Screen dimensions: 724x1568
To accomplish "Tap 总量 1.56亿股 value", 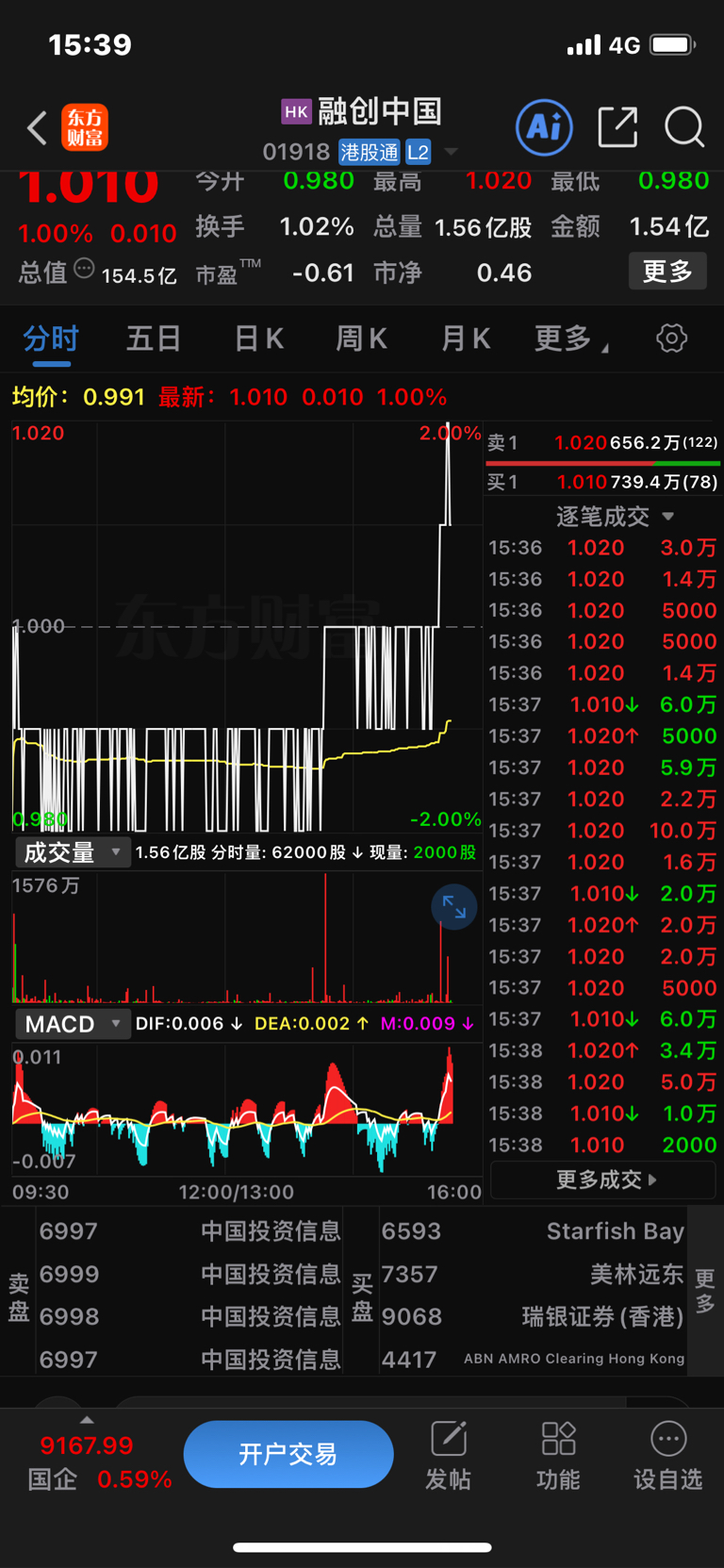I will (452, 226).
